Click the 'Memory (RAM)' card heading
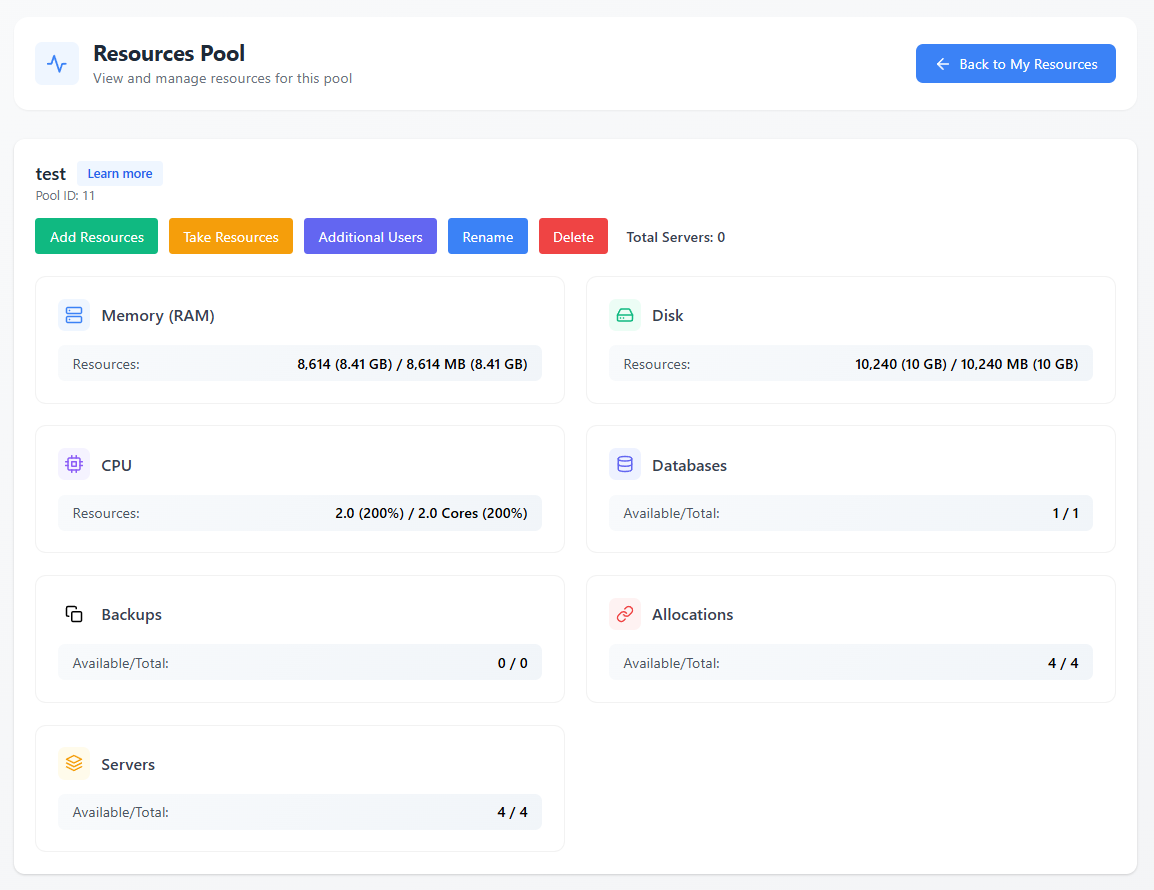This screenshot has width=1154, height=890. [x=158, y=316]
